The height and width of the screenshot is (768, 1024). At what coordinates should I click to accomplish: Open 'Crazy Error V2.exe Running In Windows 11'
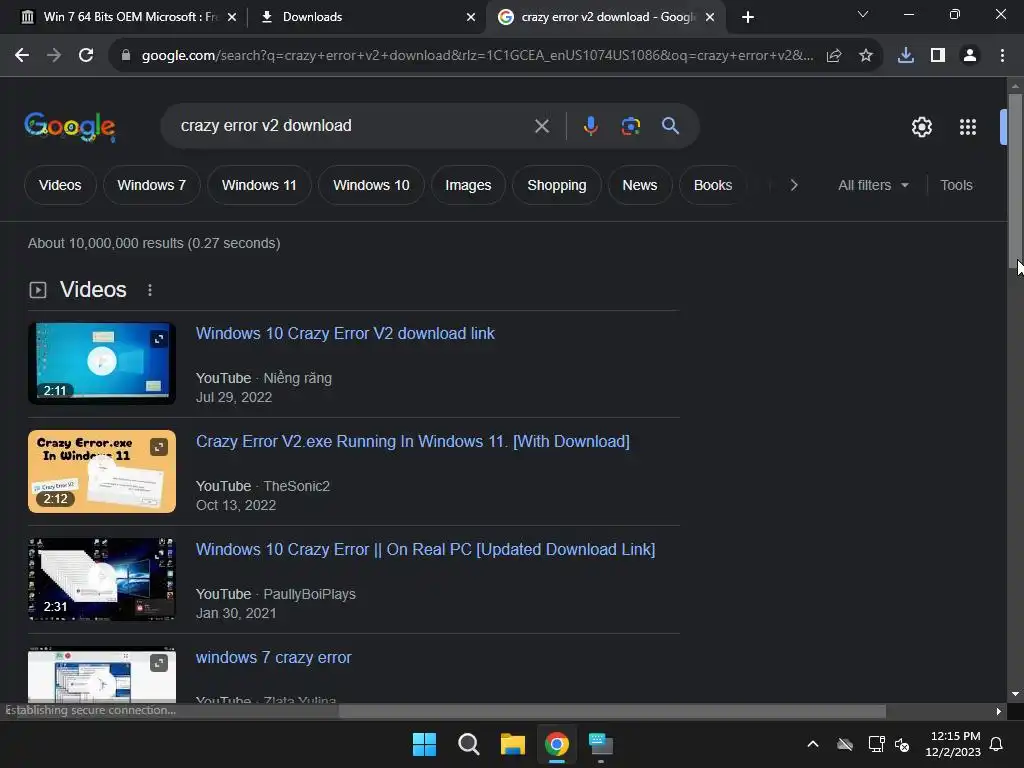click(x=413, y=441)
